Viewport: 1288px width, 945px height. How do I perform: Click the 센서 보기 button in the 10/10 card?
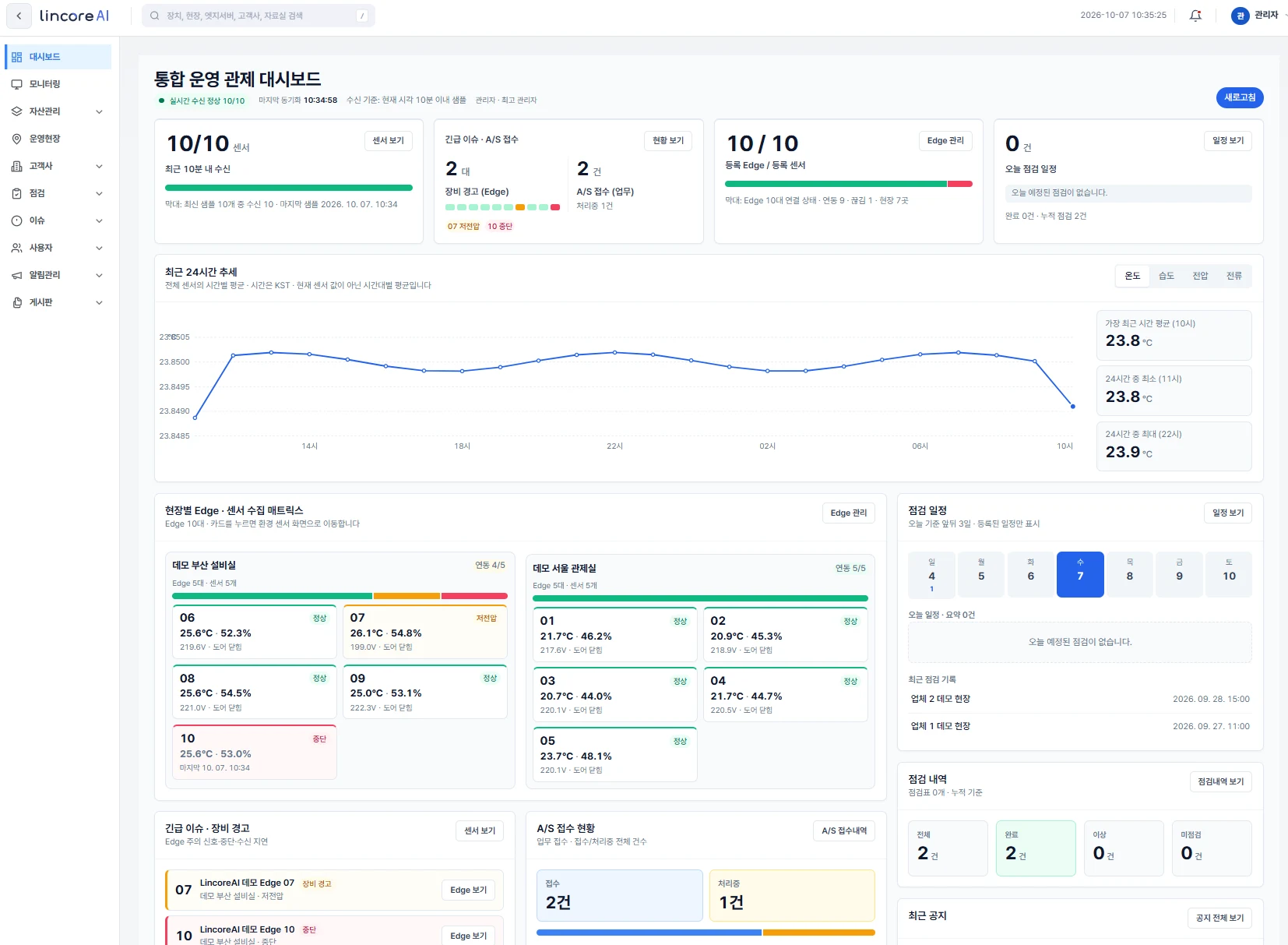(x=388, y=140)
